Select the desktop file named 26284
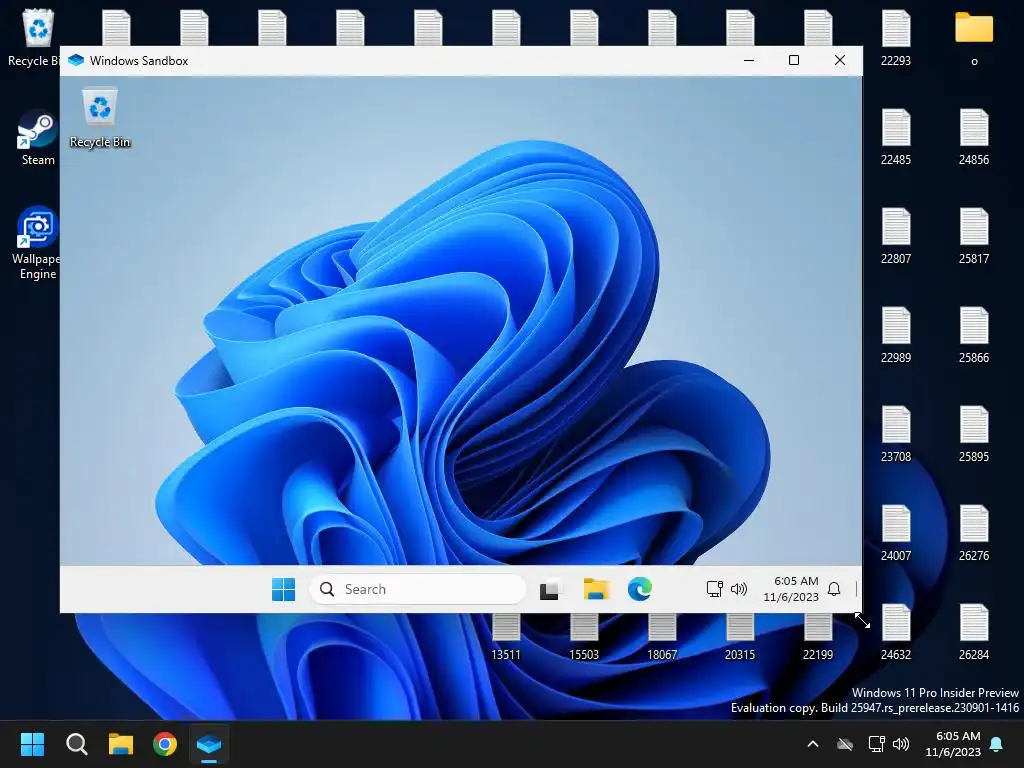 (974, 632)
